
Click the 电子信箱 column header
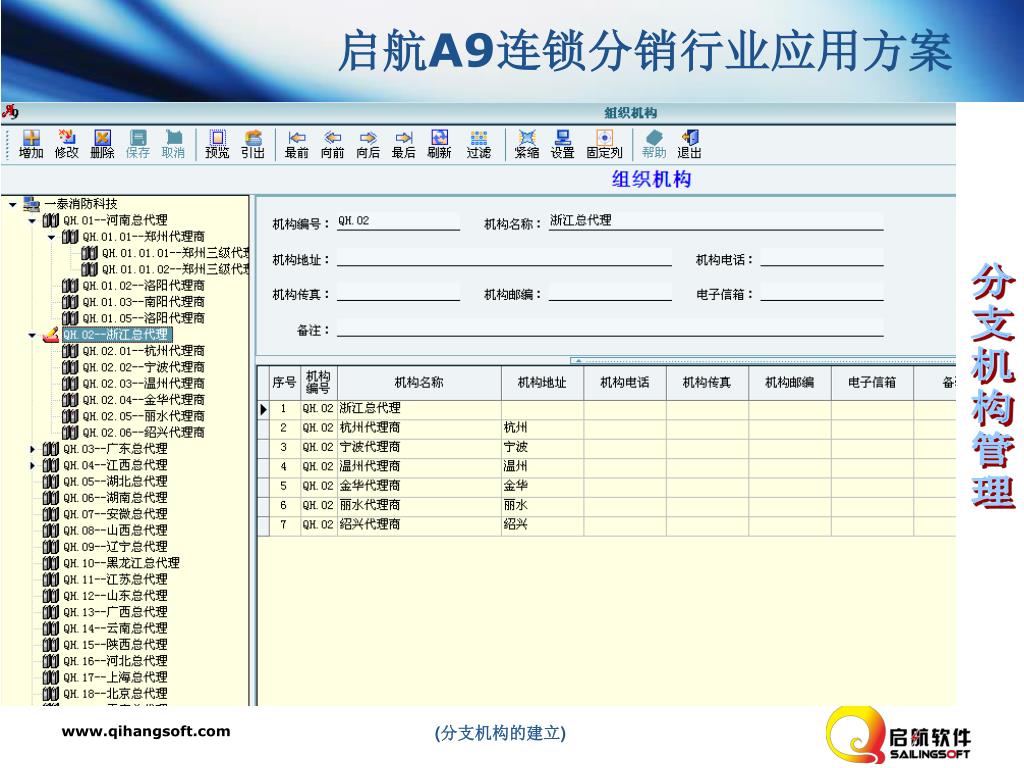tap(872, 383)
